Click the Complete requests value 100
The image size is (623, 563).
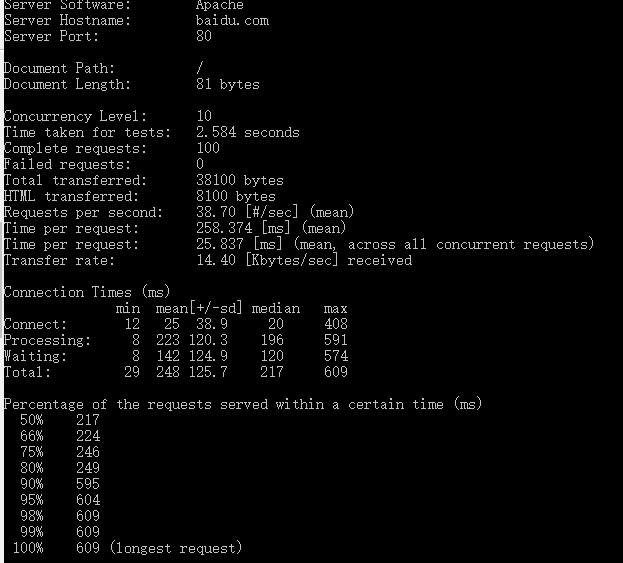pyautogui.click(x=208, y=148)
